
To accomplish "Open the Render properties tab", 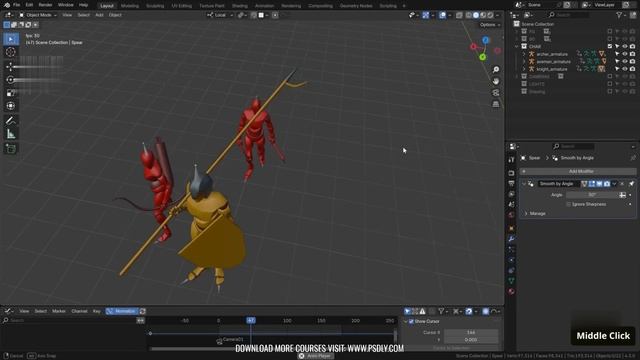I will (x=511, y=173).
